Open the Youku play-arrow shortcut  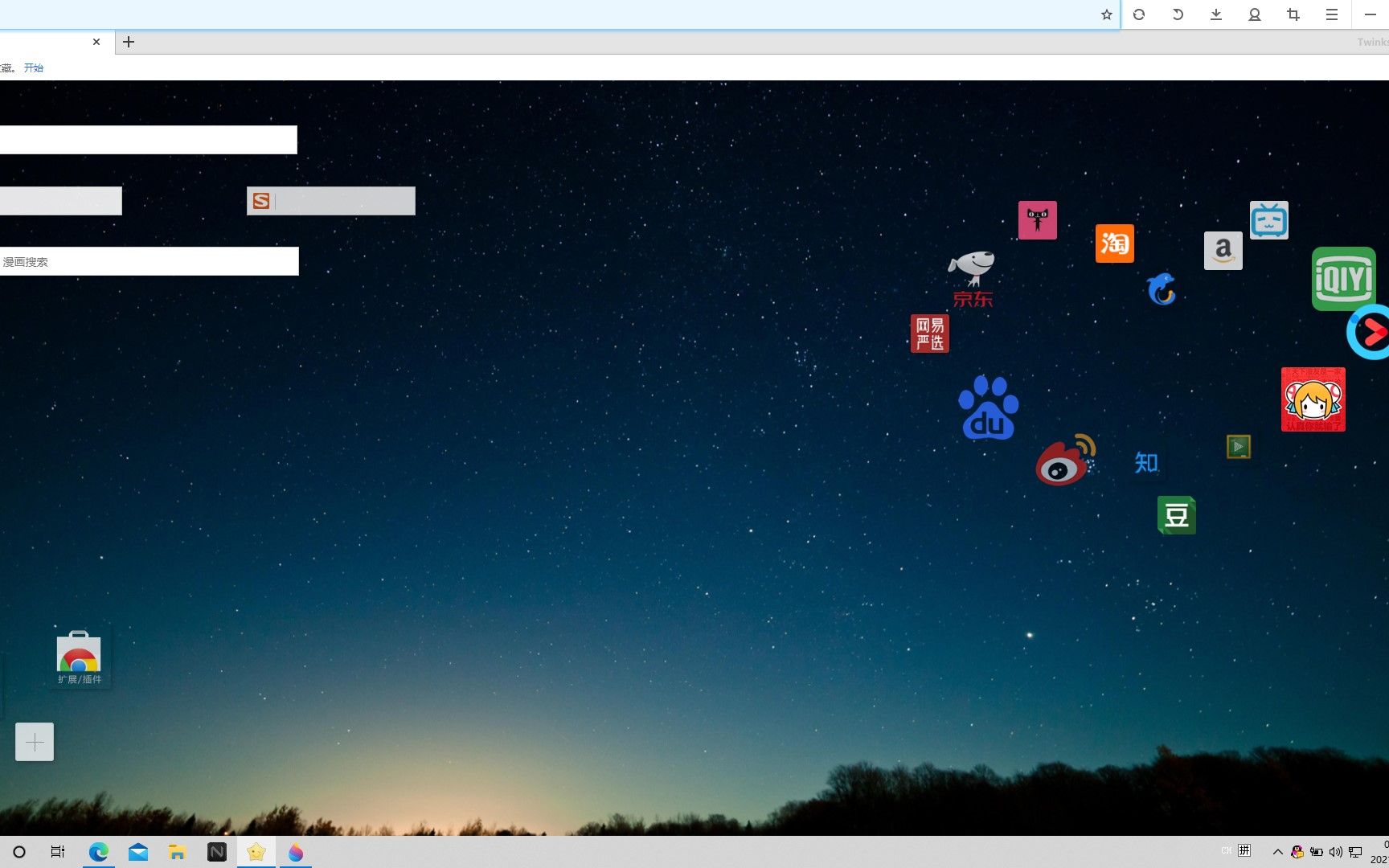coord(1368,331)
